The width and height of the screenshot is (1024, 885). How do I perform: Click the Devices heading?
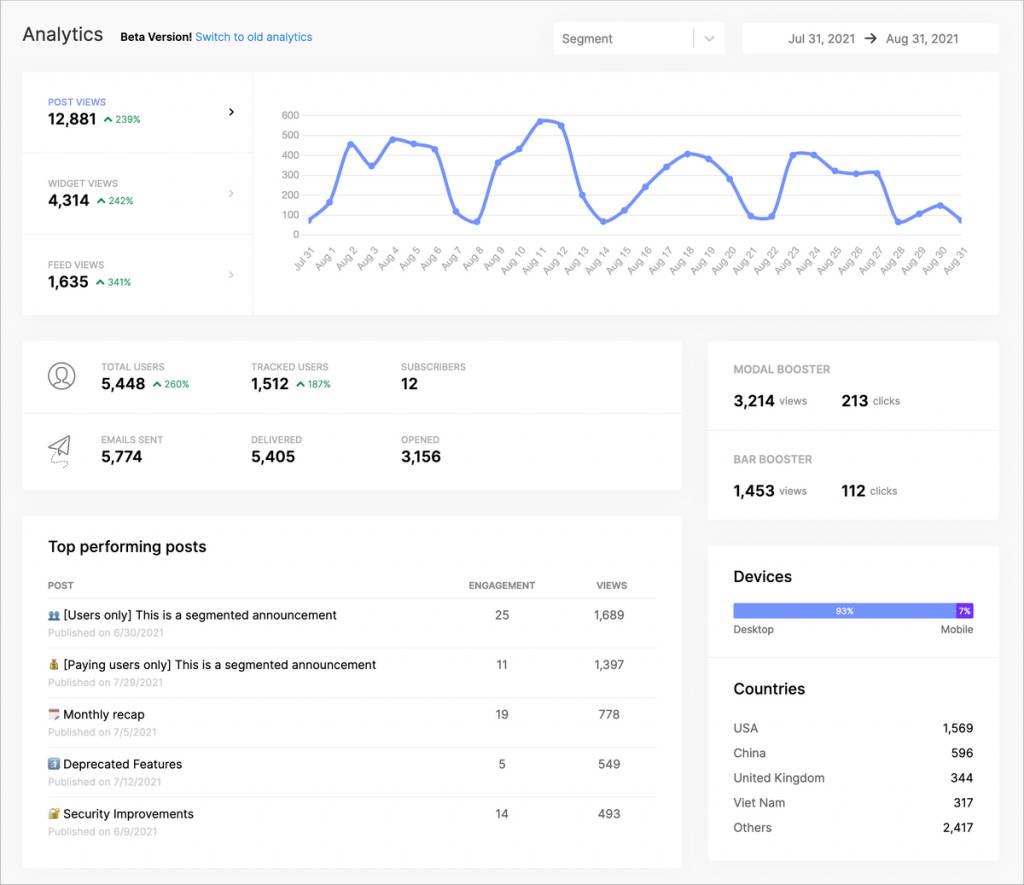763,577
